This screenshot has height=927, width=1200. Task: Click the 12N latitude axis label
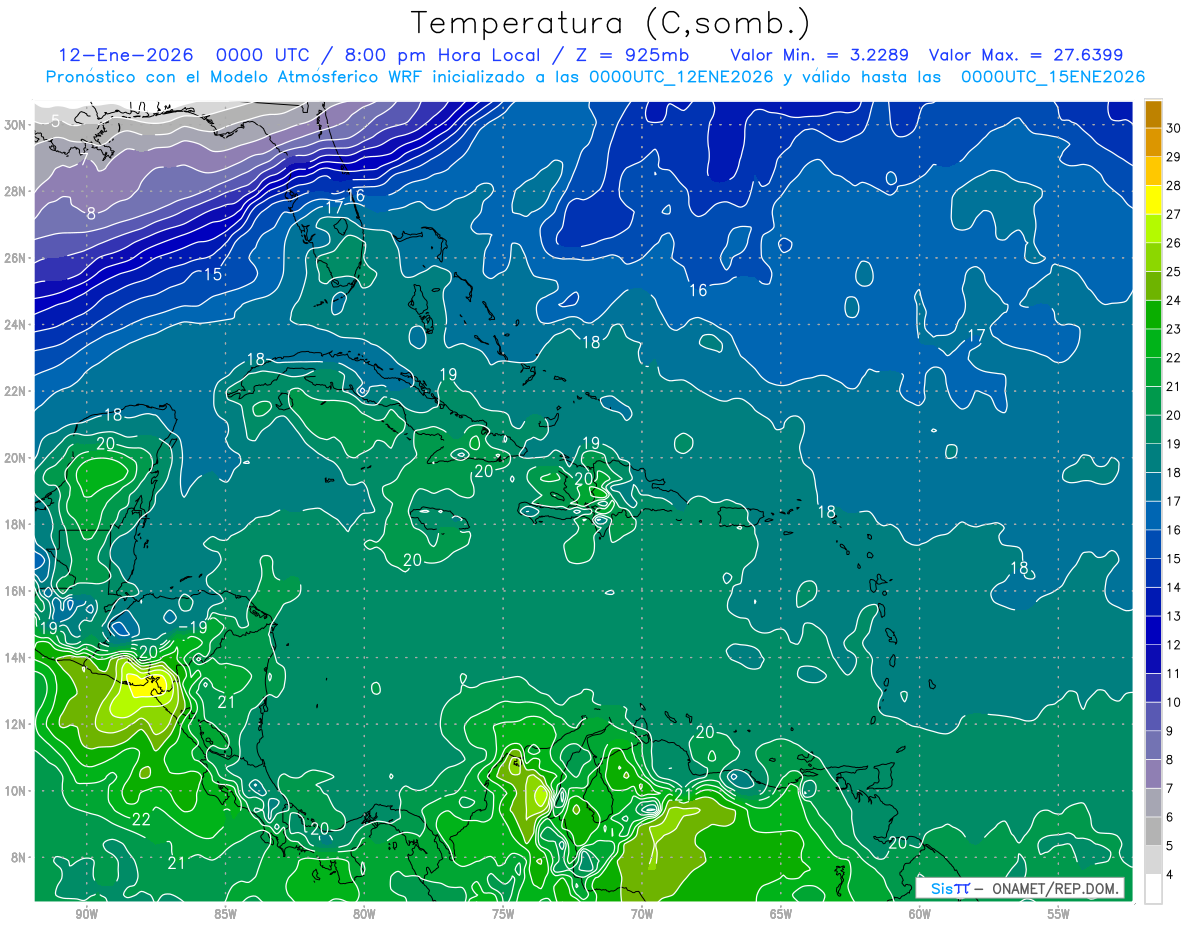point(16,724)
